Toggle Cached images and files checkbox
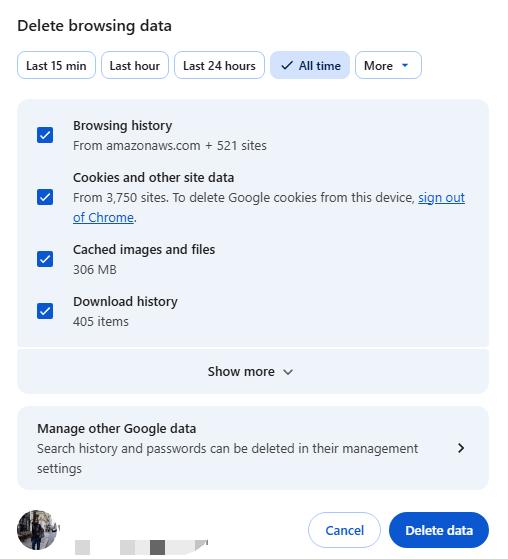This screenshot has width=508, height=559. pos(45,259)
